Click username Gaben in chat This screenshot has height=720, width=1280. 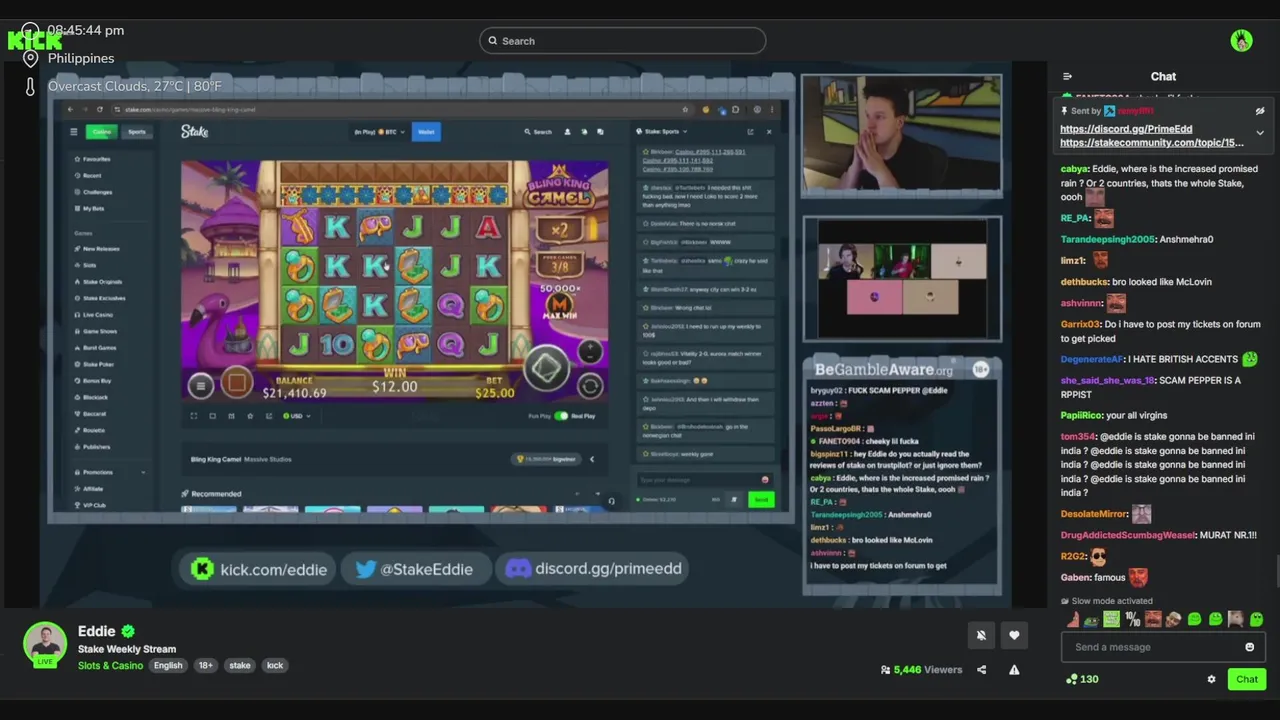pos(1076,577)
